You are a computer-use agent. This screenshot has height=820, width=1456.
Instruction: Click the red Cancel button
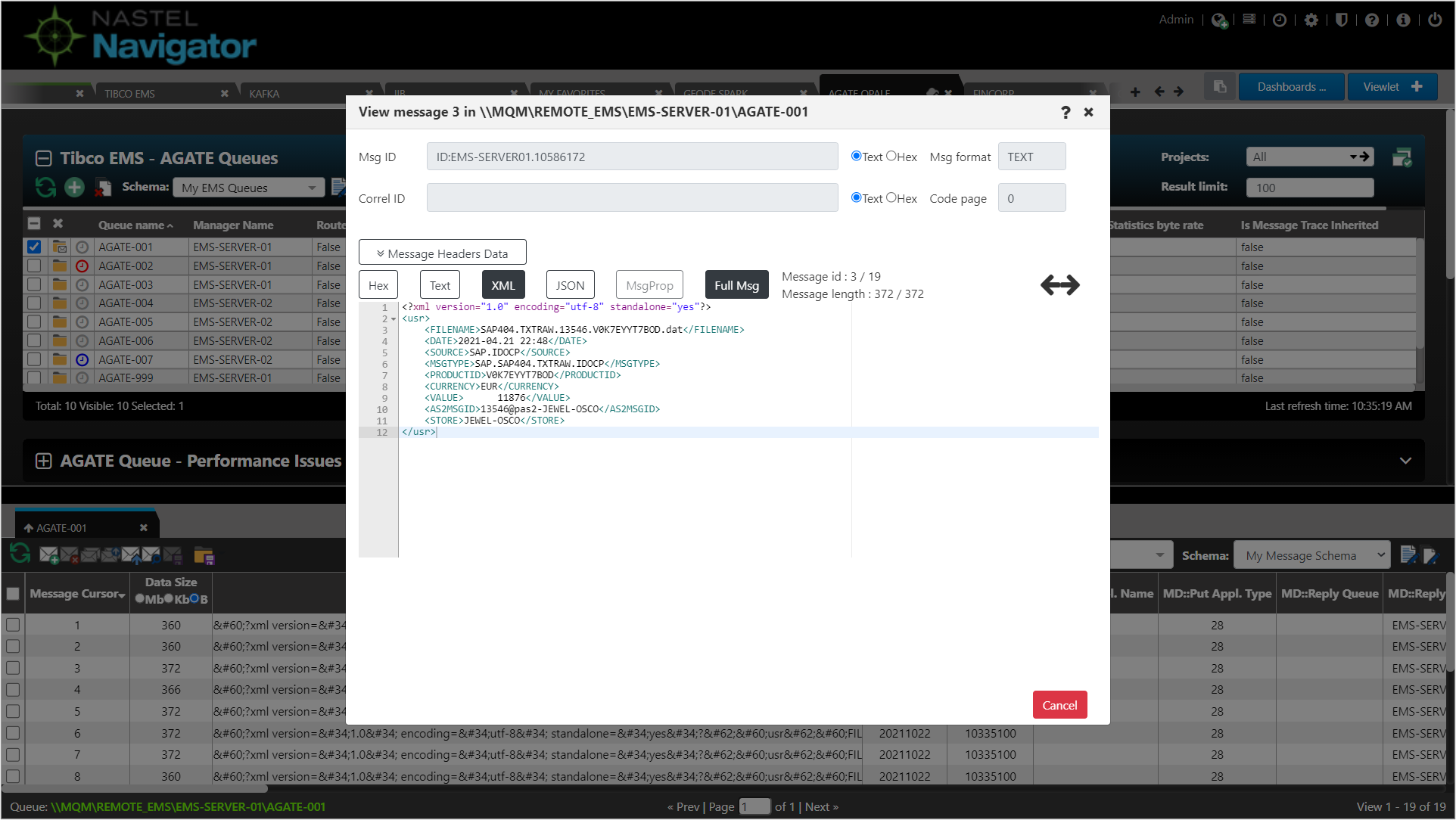1059,705
